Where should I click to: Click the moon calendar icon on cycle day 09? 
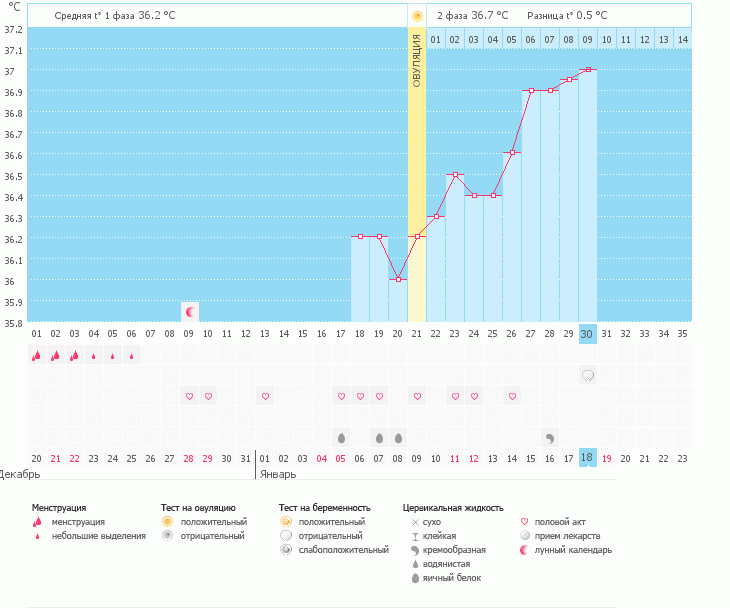189,312
